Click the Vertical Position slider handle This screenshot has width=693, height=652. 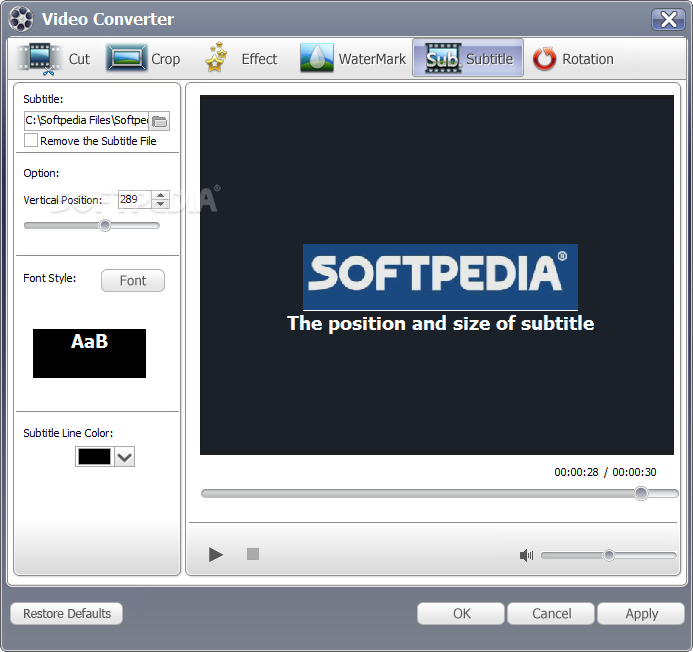[105, 225]
